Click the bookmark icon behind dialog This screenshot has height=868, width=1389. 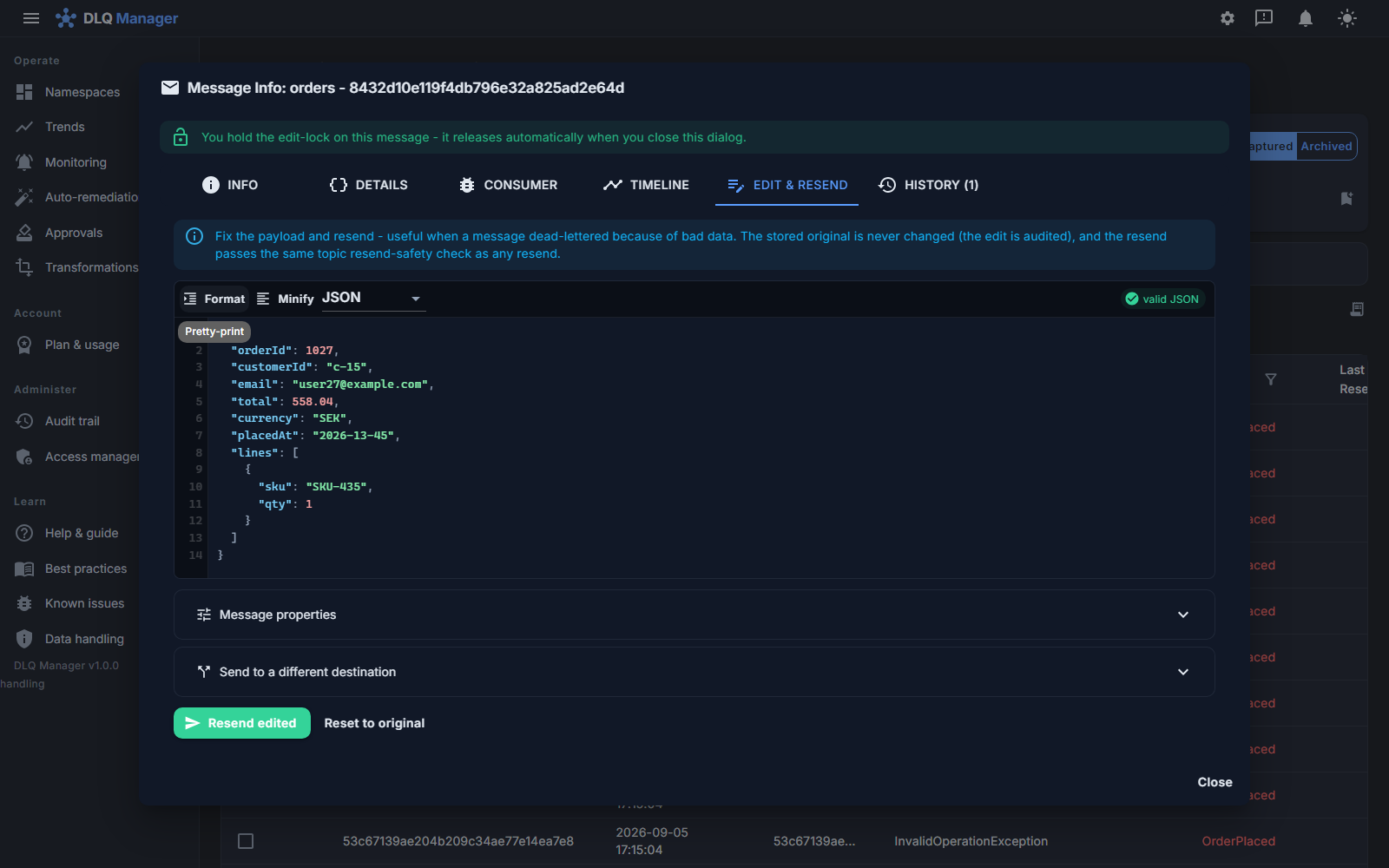(x=1346, y=199)
